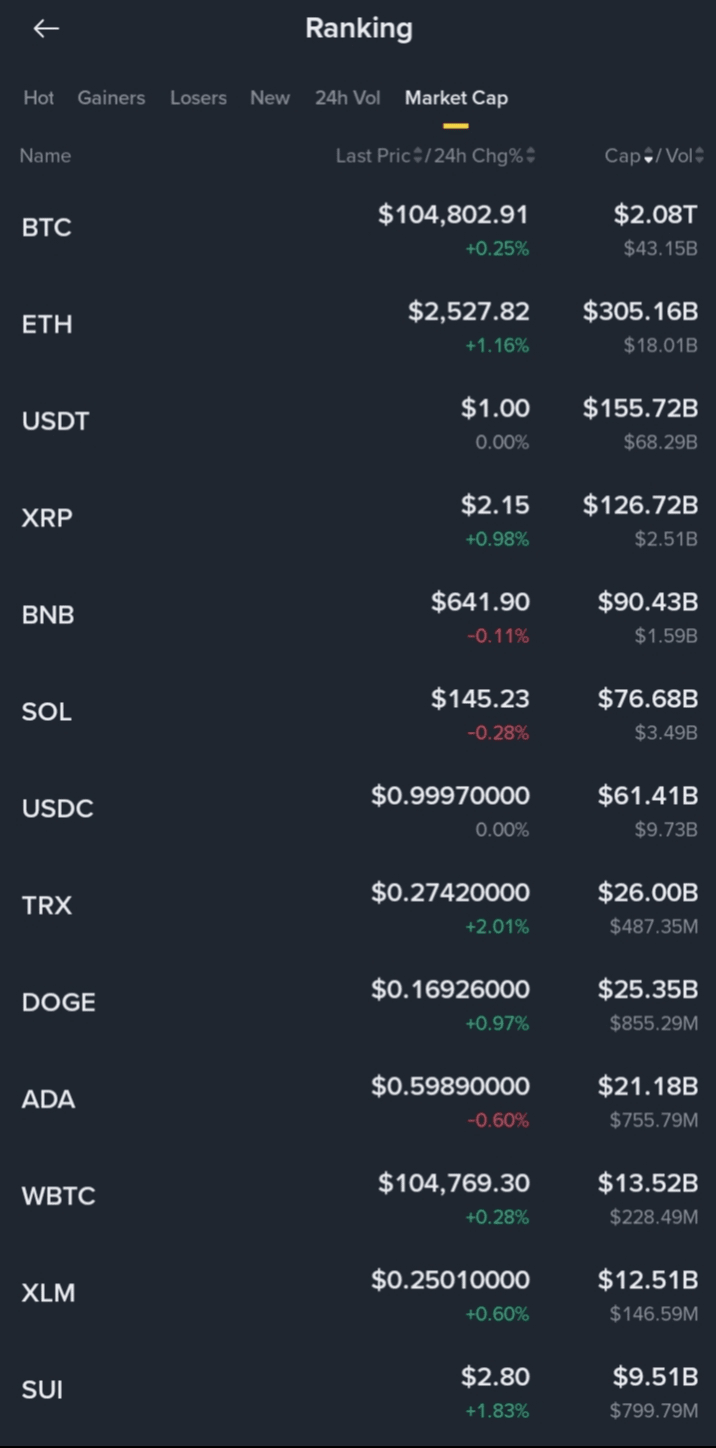
Task: Tap the DOGE entry
Action: [x=58, y=1002]
